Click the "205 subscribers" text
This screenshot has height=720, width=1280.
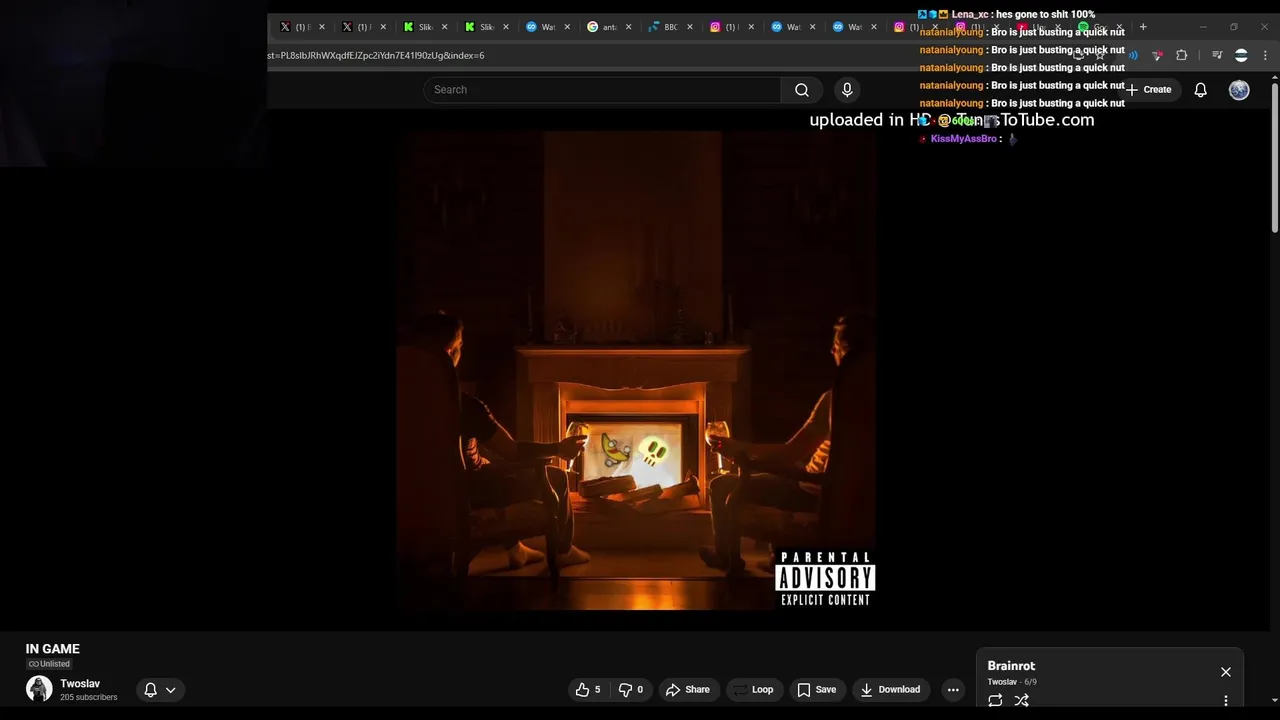(x=89, y=697)
